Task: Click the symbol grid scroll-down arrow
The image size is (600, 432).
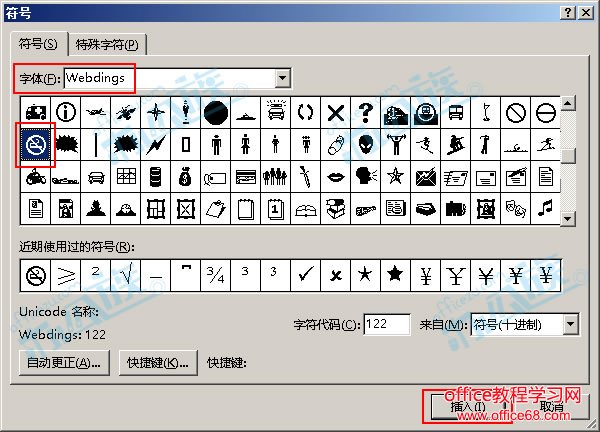Action: click(567, 218)
